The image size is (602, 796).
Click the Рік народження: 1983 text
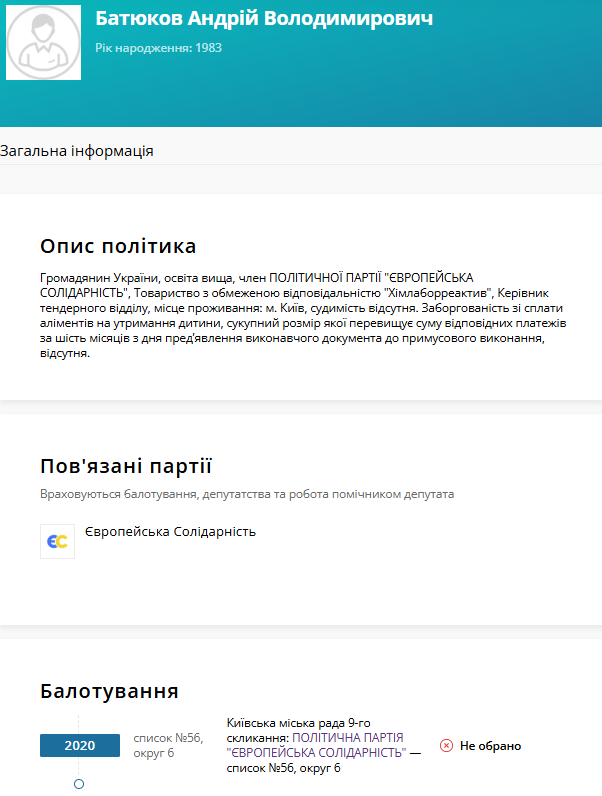click(x=159, y=47)
